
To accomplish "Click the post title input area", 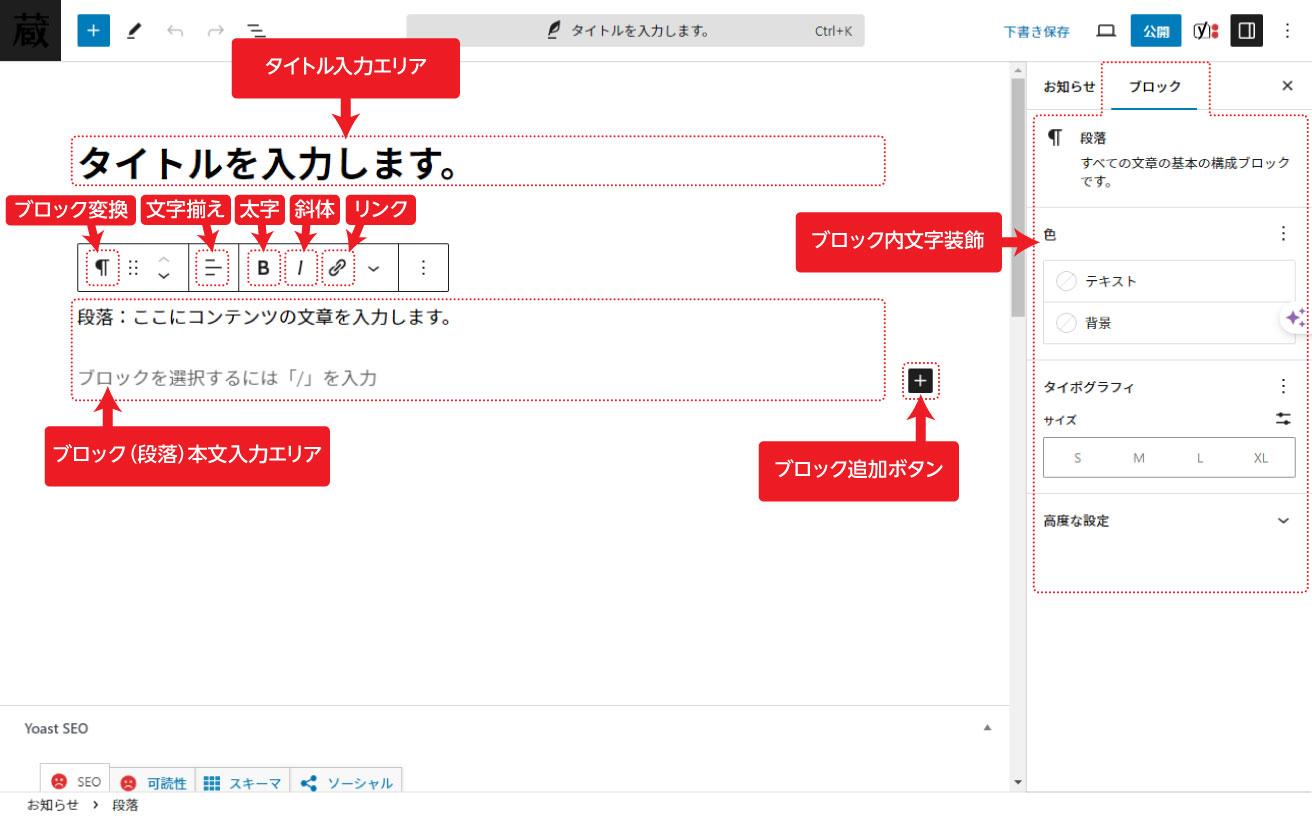I will 480,160.
